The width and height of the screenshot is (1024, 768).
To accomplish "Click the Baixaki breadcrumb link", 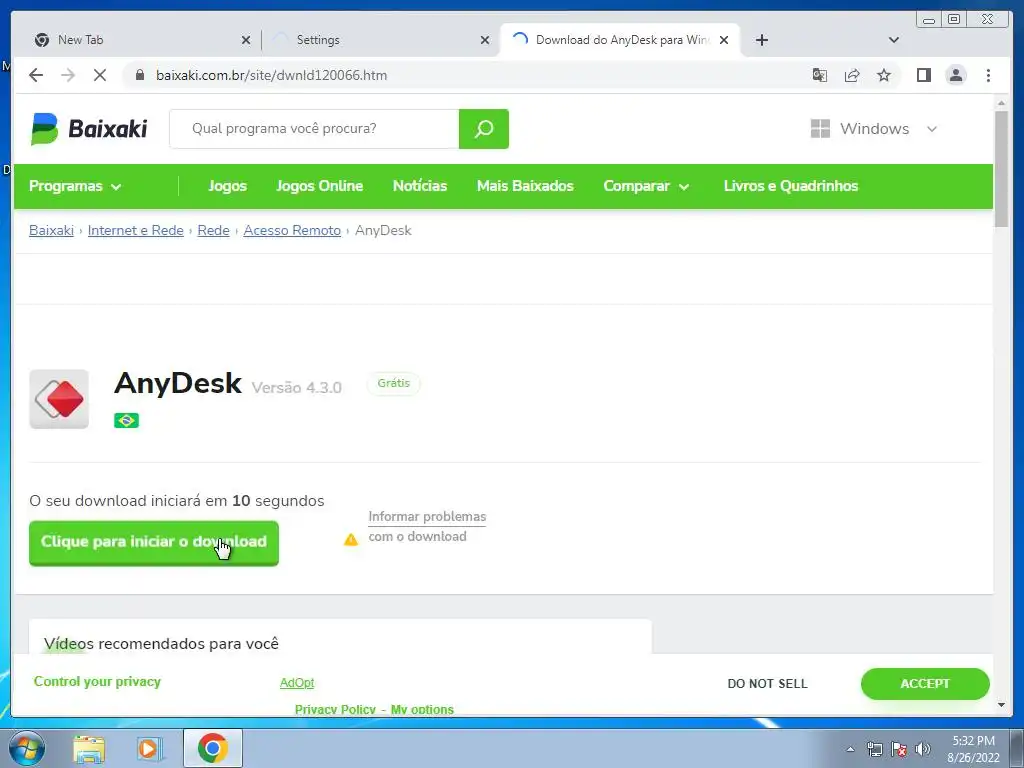I will 51,231.
